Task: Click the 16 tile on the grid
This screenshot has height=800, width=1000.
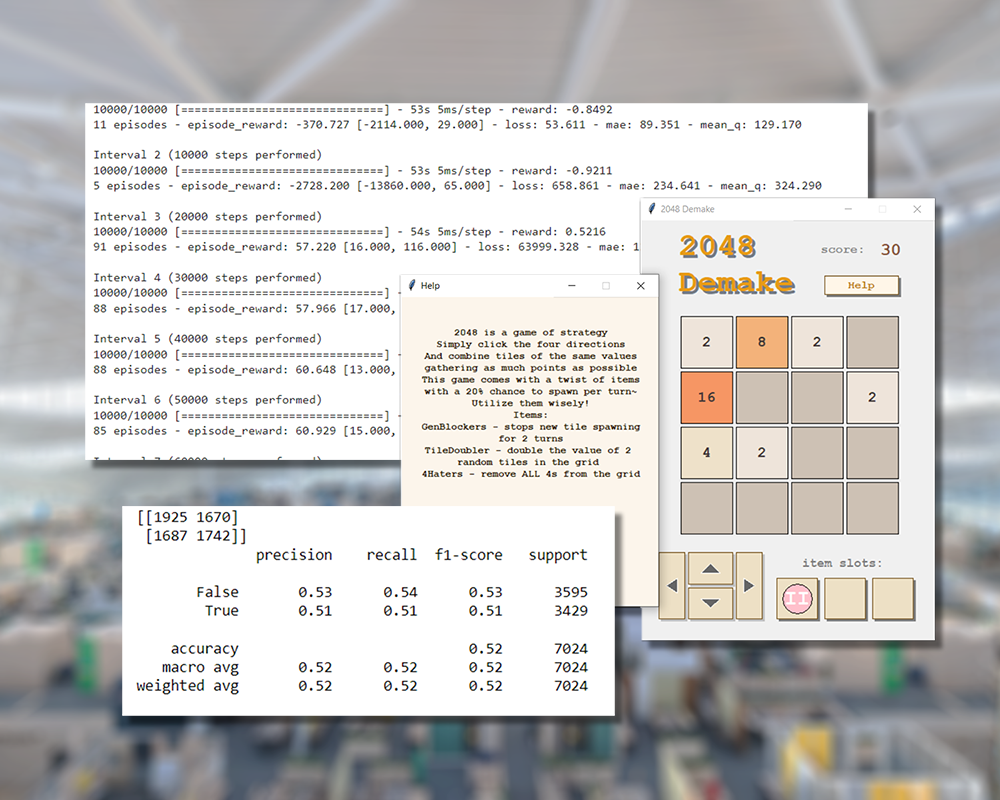Action: click(707, 397)
